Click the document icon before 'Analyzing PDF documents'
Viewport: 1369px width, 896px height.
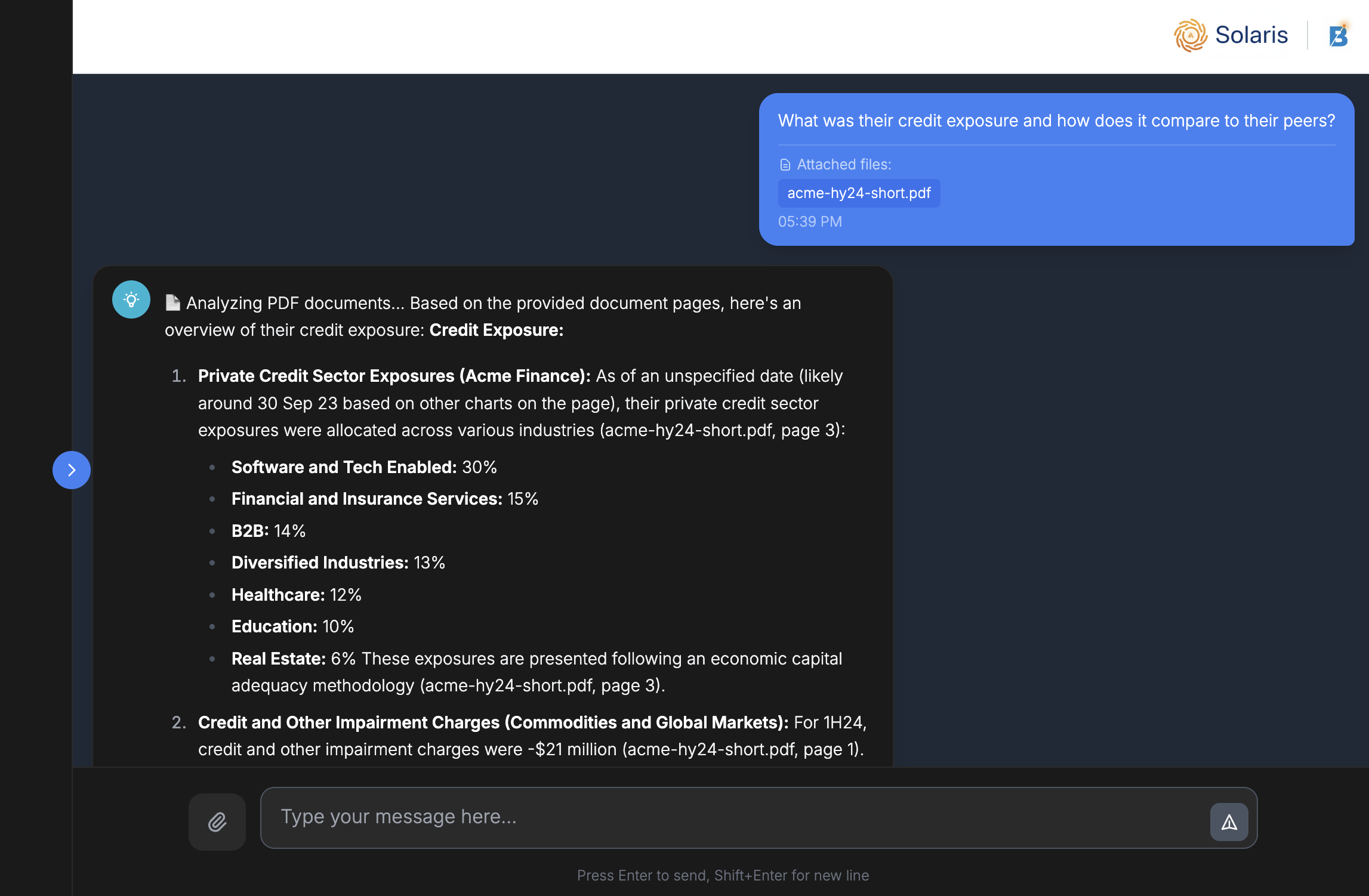click(x=172, y=302)
